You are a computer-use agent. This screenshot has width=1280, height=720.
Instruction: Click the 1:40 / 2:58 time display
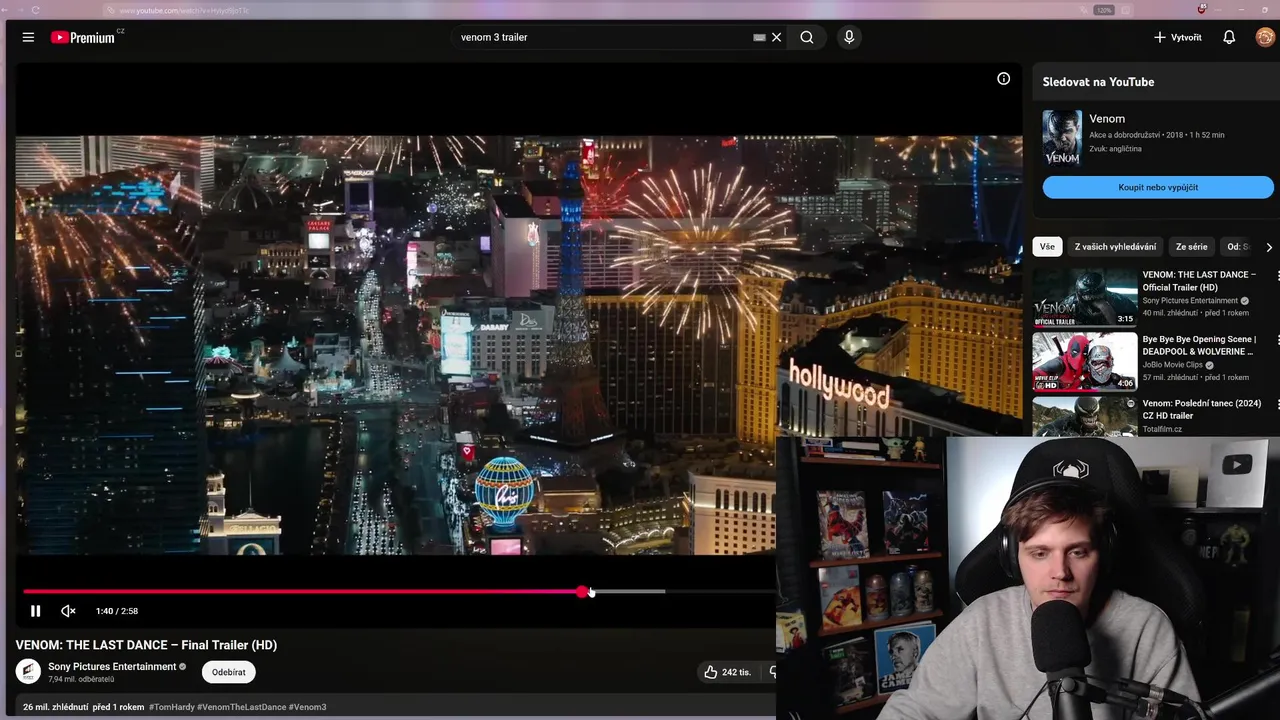coord(117,611)
